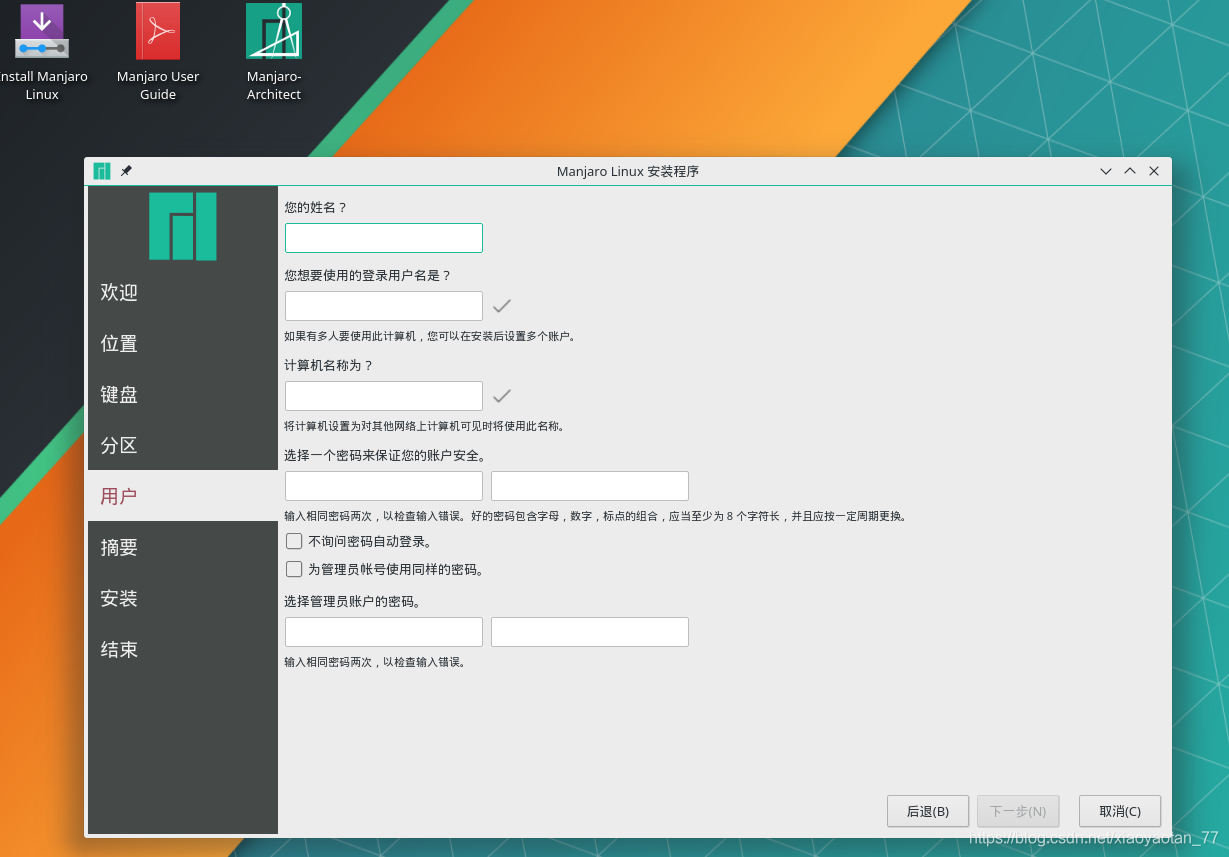Focus the 计算机名称 input field
The height and width of the screenshot is (857, 1229).
[384, 396]
